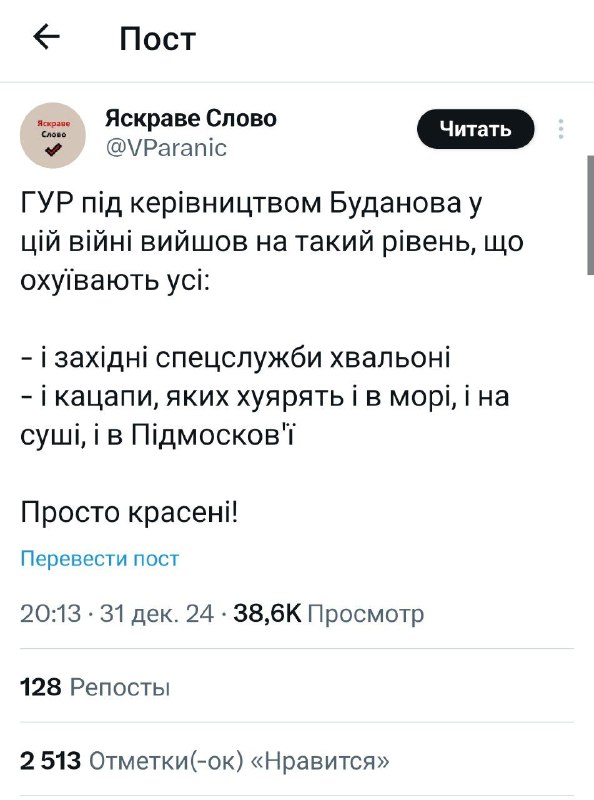Screen dimensions: 594x800
Task: Click the 31 дек. 24 date
Action: click(x=157, y=613)
